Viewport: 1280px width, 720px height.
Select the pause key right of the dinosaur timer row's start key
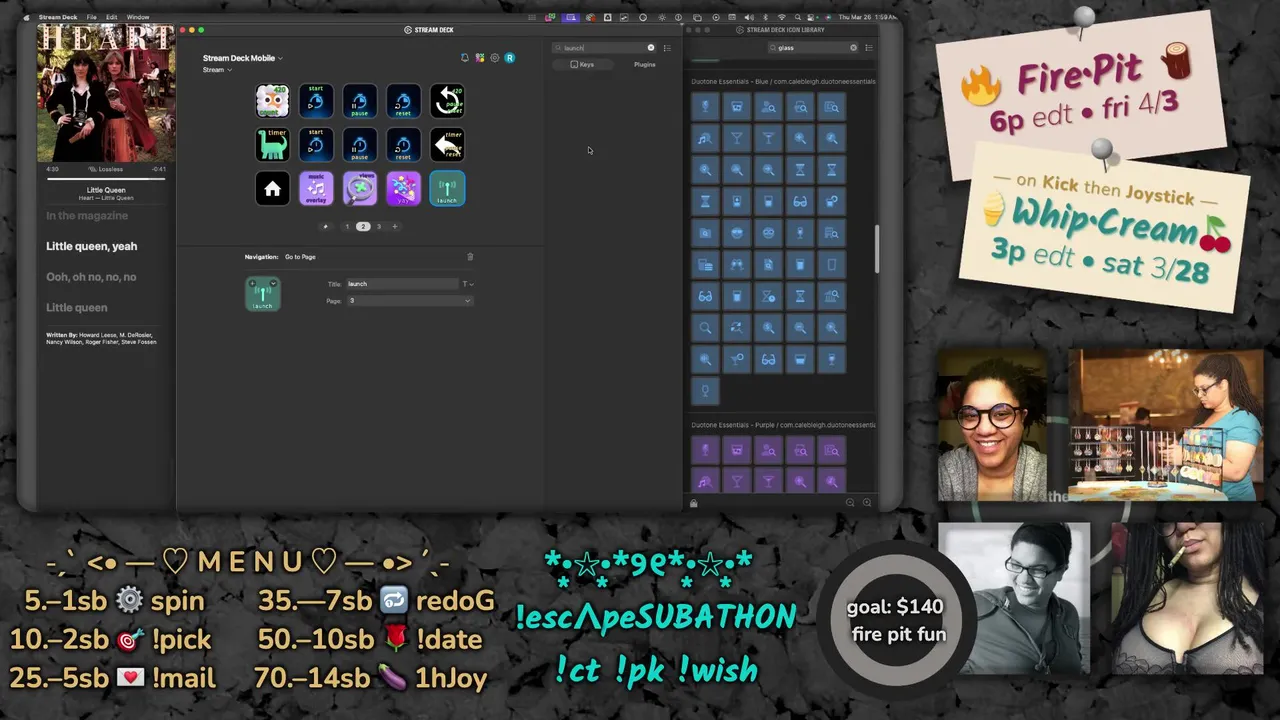tap(360, 145)
